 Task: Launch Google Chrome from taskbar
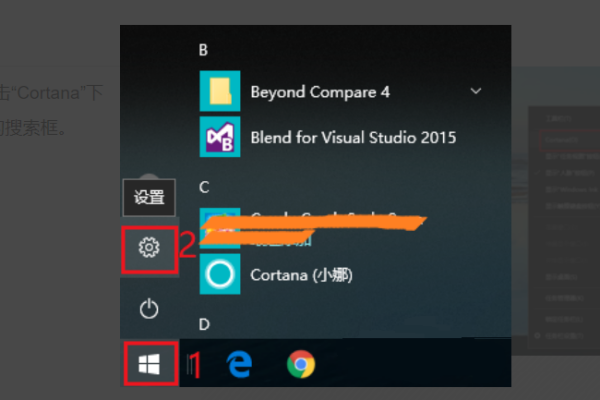pyautogui.click(x=301, y=364)
